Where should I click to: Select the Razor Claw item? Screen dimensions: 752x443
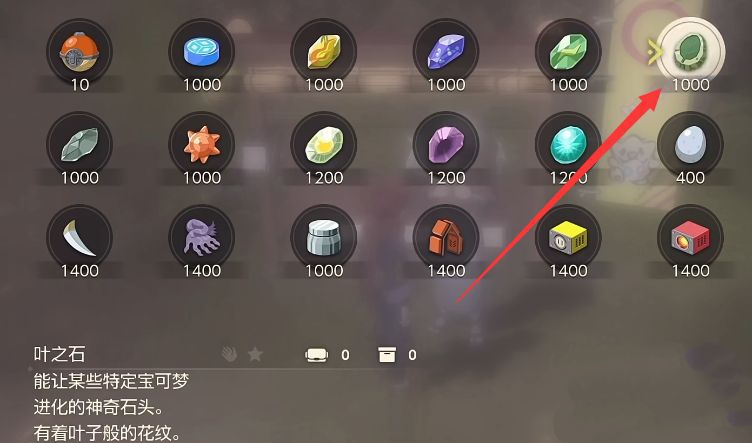point(80,238)
